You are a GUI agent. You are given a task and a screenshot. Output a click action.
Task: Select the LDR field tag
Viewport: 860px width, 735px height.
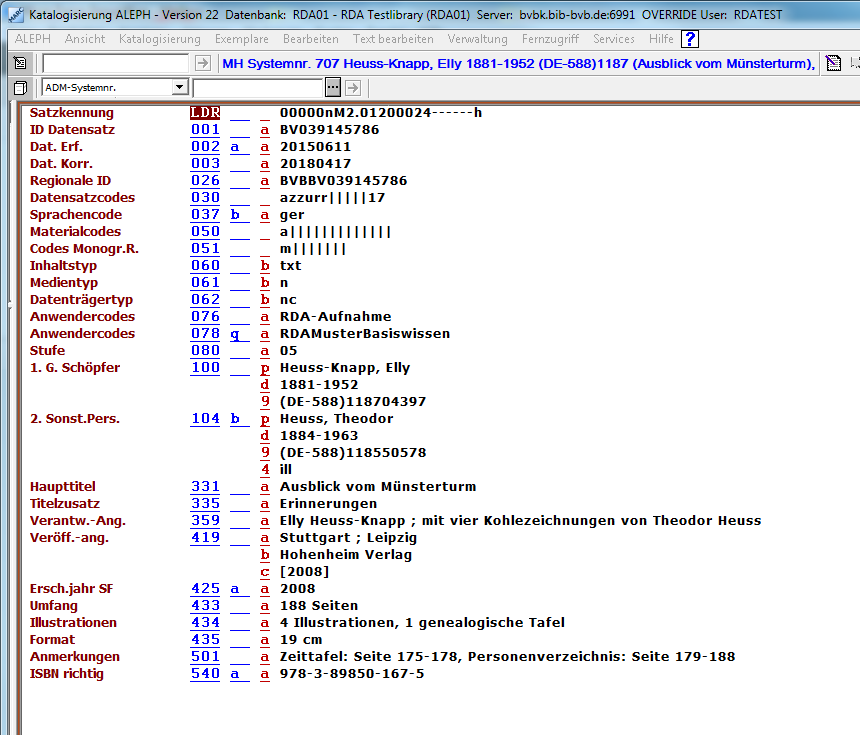click(x=205, y=113)
